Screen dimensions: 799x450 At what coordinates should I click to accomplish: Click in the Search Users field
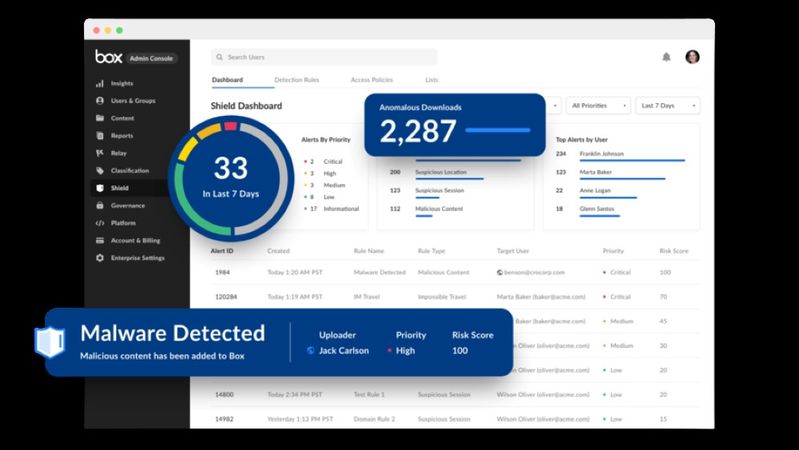point(324,57)
